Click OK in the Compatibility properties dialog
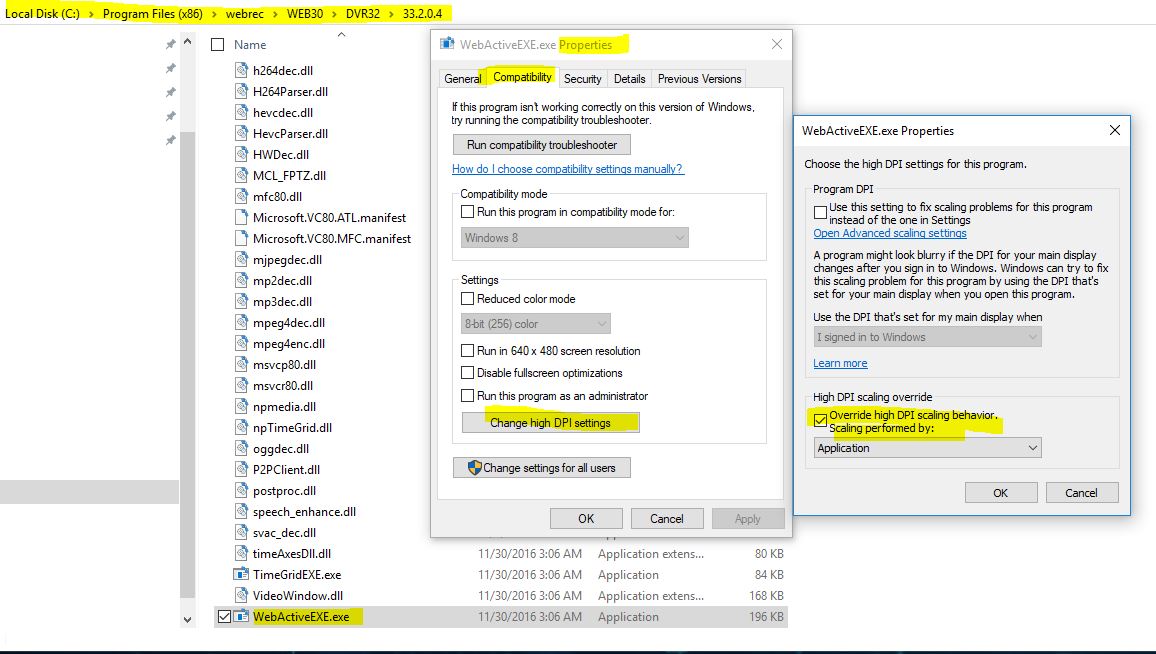1156x654 pixels. point(586,518)
